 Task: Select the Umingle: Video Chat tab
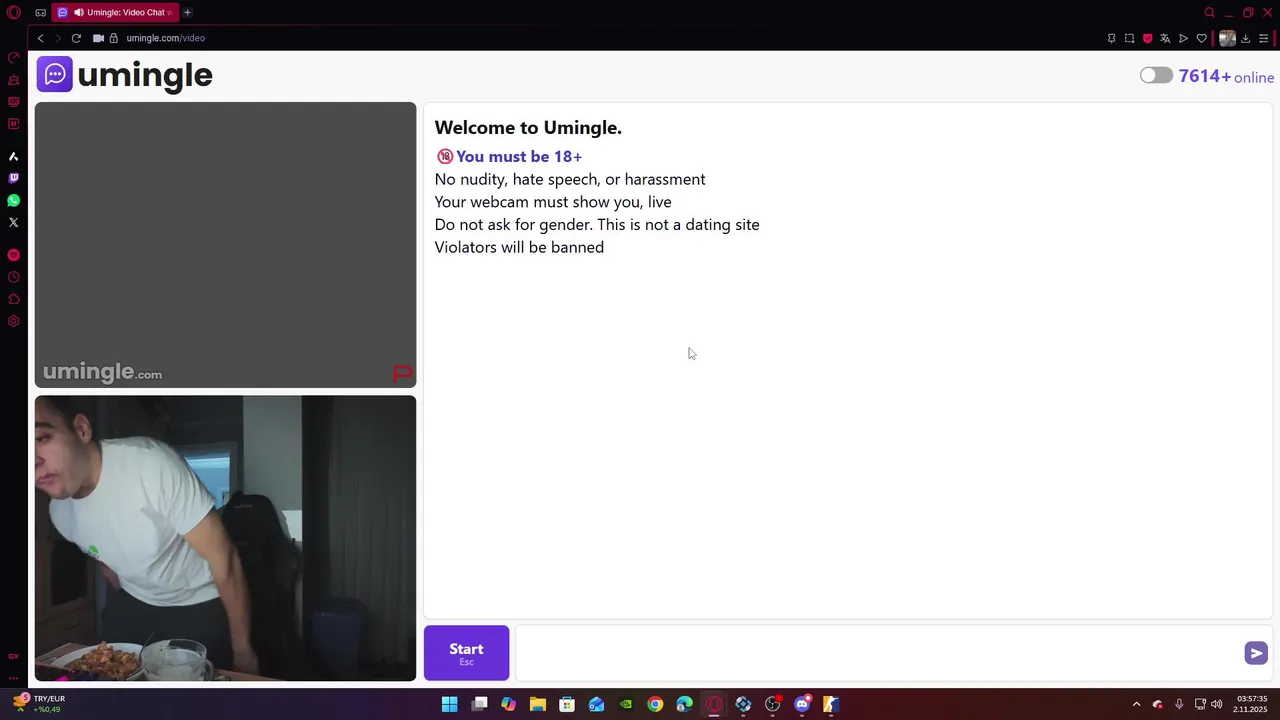click(x=115, y=13)
